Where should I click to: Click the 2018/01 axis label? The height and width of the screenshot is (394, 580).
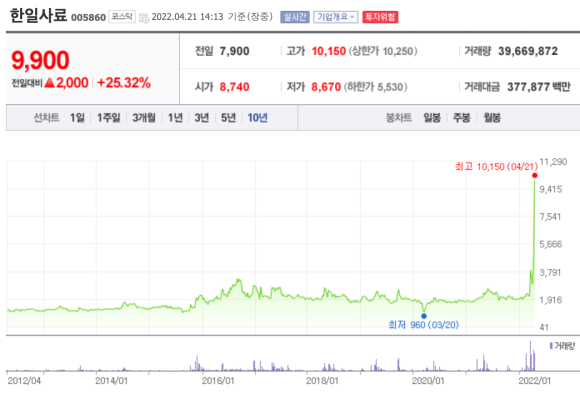322,381
